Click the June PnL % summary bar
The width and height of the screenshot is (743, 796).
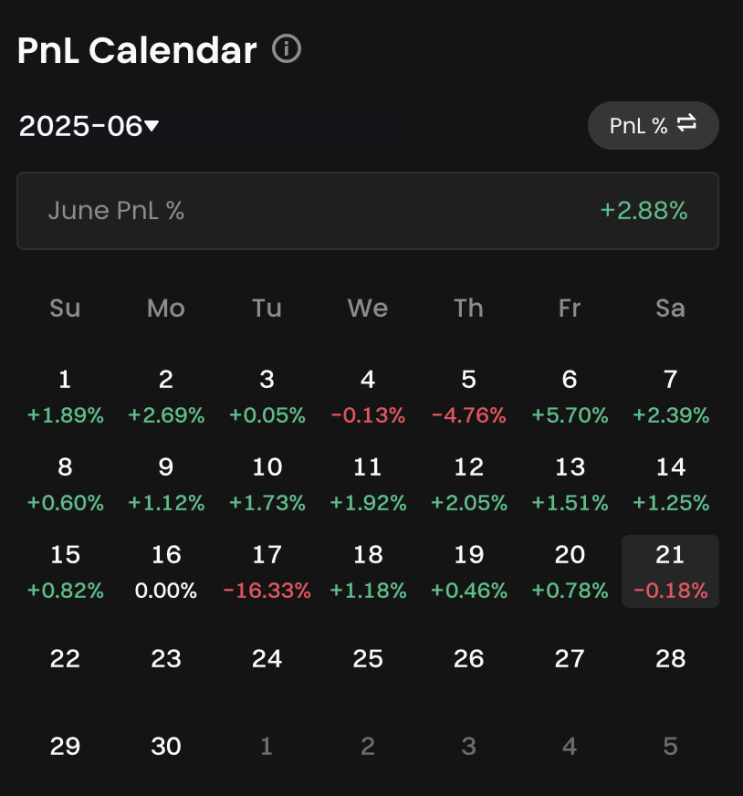(x=367, y=211)
